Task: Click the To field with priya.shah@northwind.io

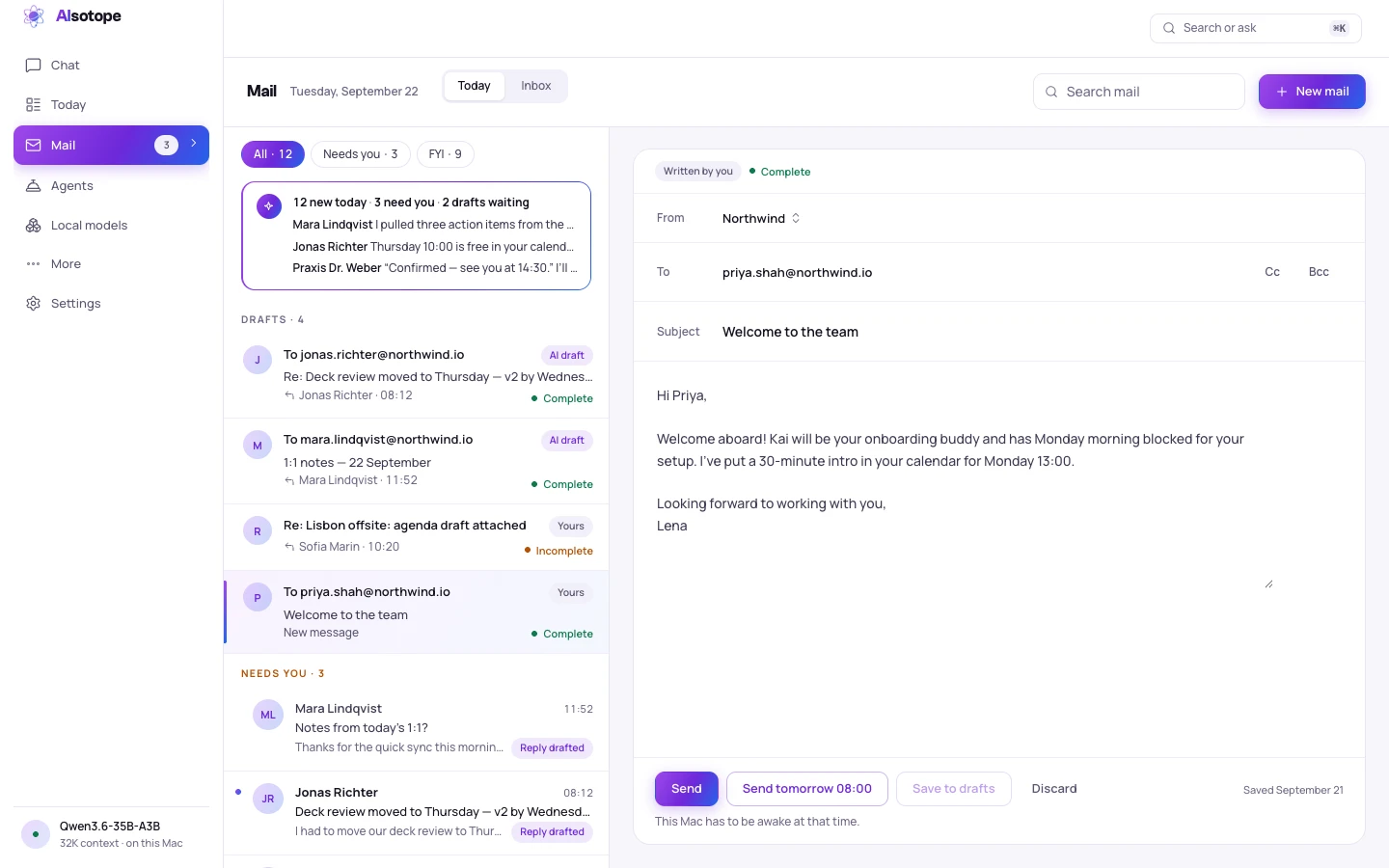Action: (984, 273)
